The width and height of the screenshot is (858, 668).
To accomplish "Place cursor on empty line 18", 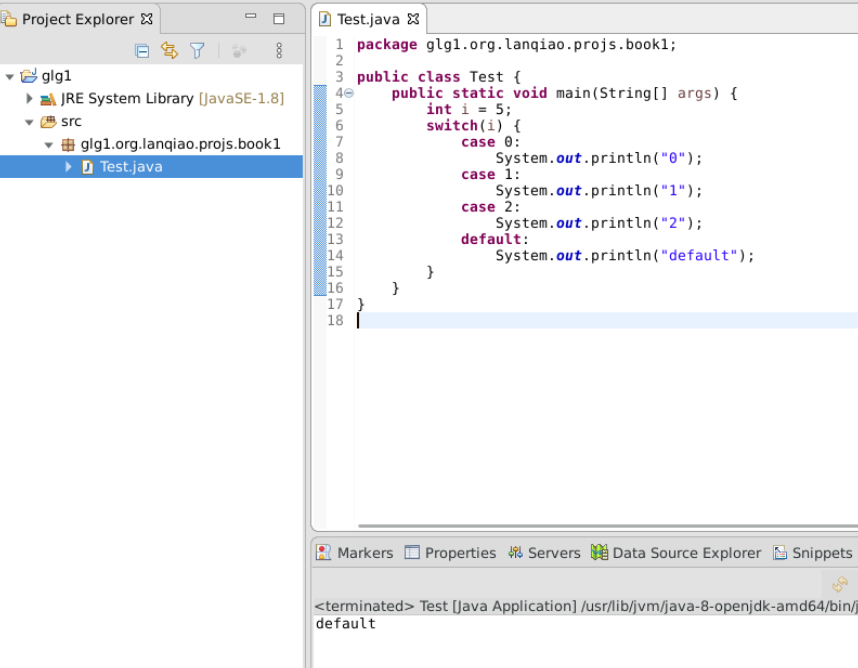I will click(606, 321).
